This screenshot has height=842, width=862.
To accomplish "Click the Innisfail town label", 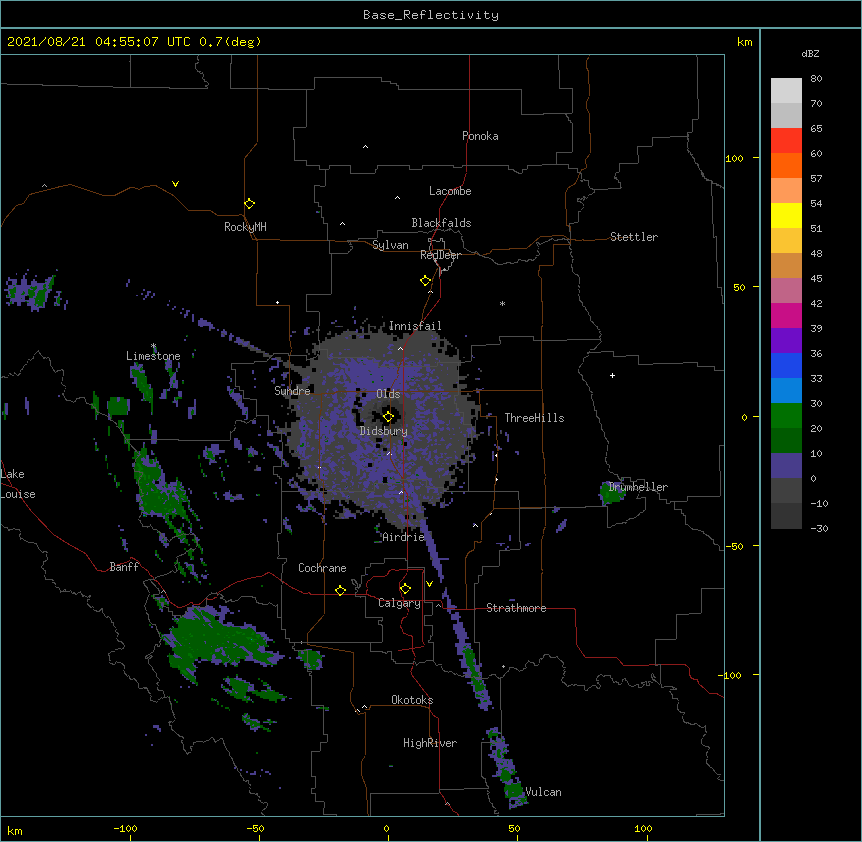I will pyautogui.click(x=415, y=326).
